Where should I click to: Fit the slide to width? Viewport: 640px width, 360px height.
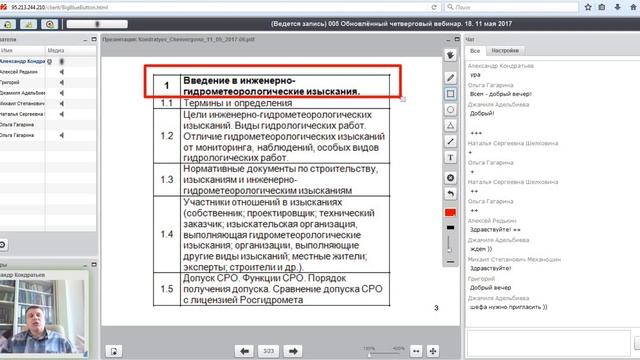(416, 351)
